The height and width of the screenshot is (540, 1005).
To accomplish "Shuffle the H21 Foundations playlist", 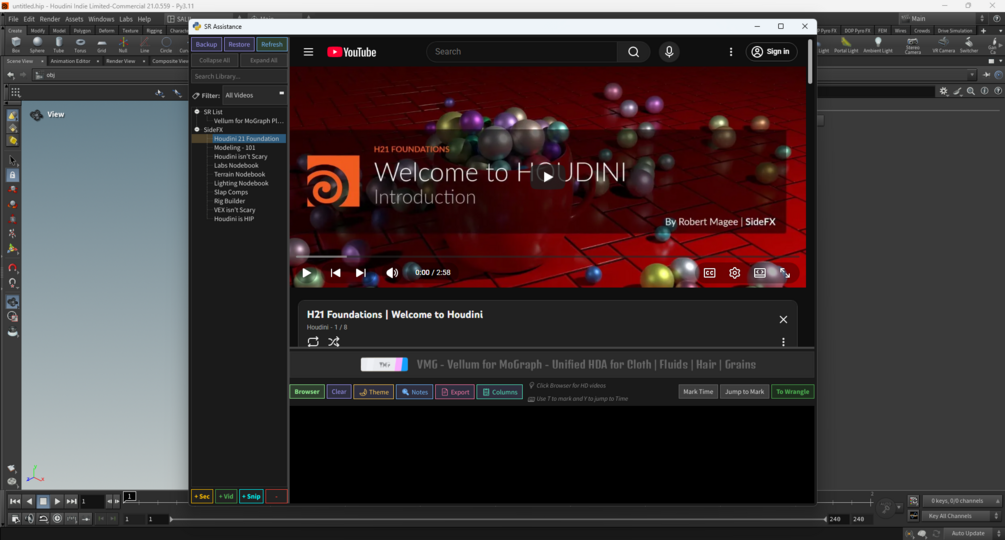I will (334, 342).
